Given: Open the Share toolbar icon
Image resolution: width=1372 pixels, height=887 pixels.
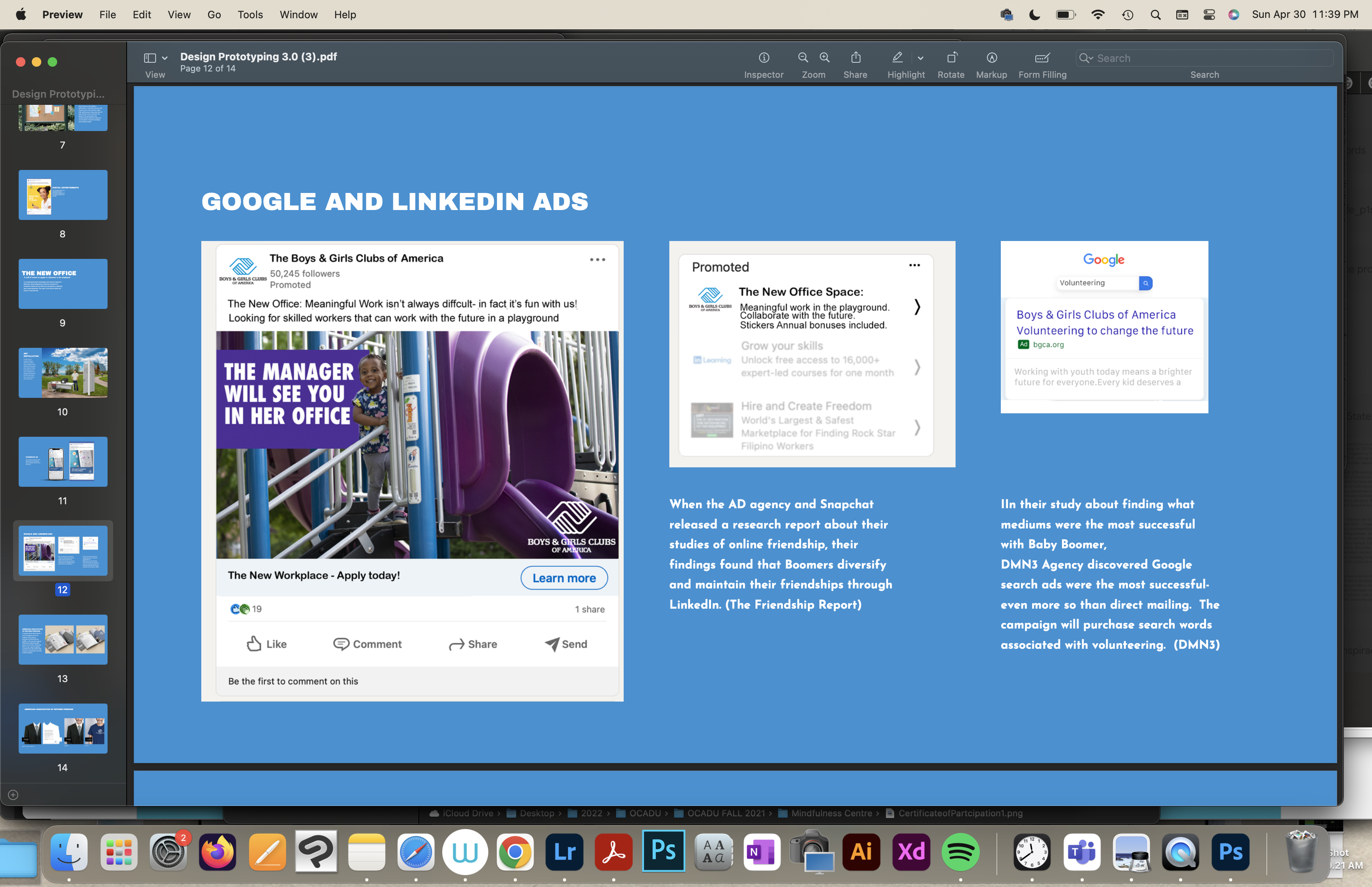Looking at the screenshot, I should click(856, 58).
